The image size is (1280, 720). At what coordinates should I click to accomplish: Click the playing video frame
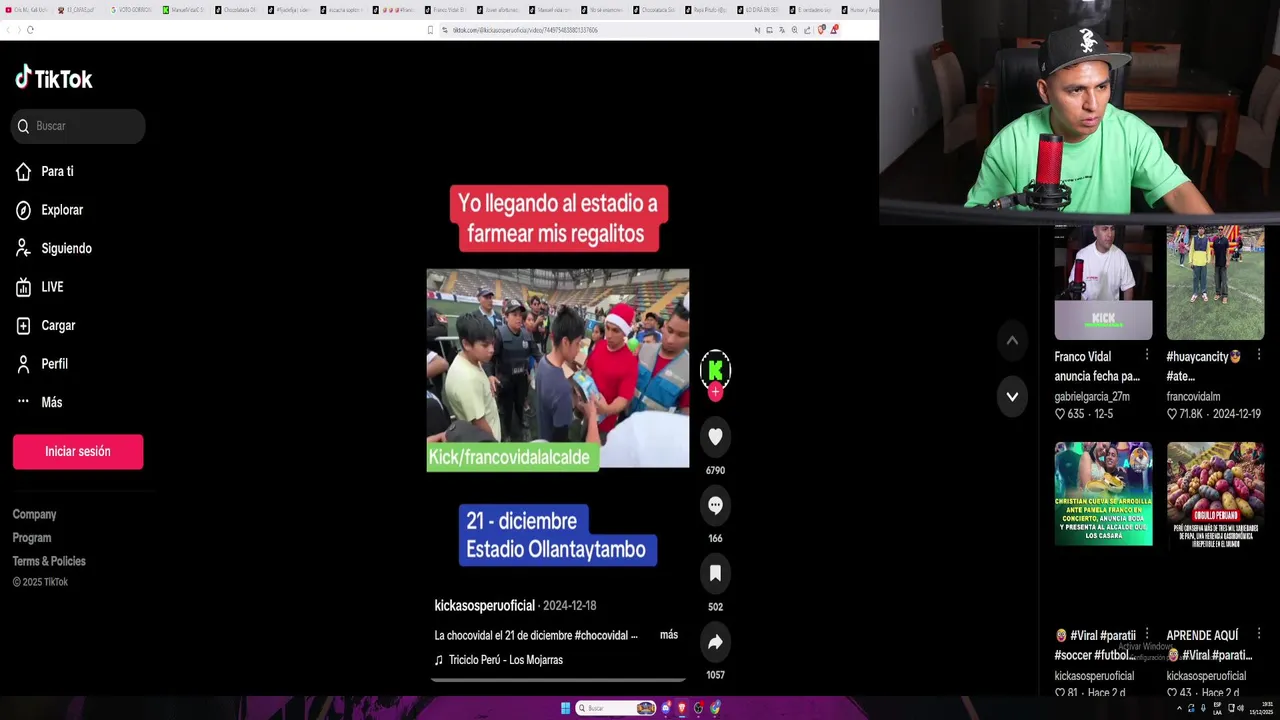(558, 368)
